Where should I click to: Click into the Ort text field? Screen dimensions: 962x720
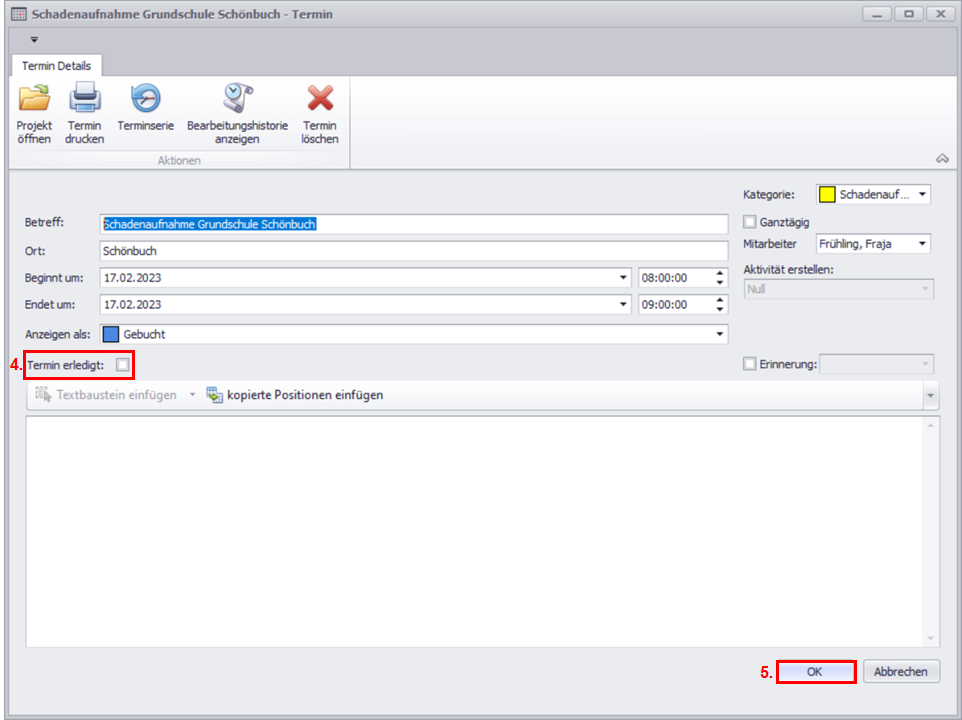[414, 251]
